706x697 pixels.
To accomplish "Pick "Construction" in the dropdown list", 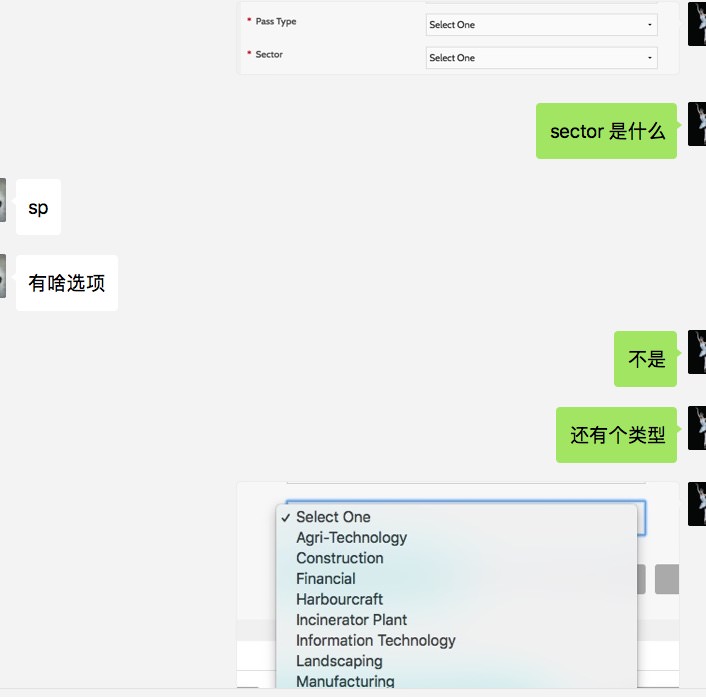I will [339, 558].
